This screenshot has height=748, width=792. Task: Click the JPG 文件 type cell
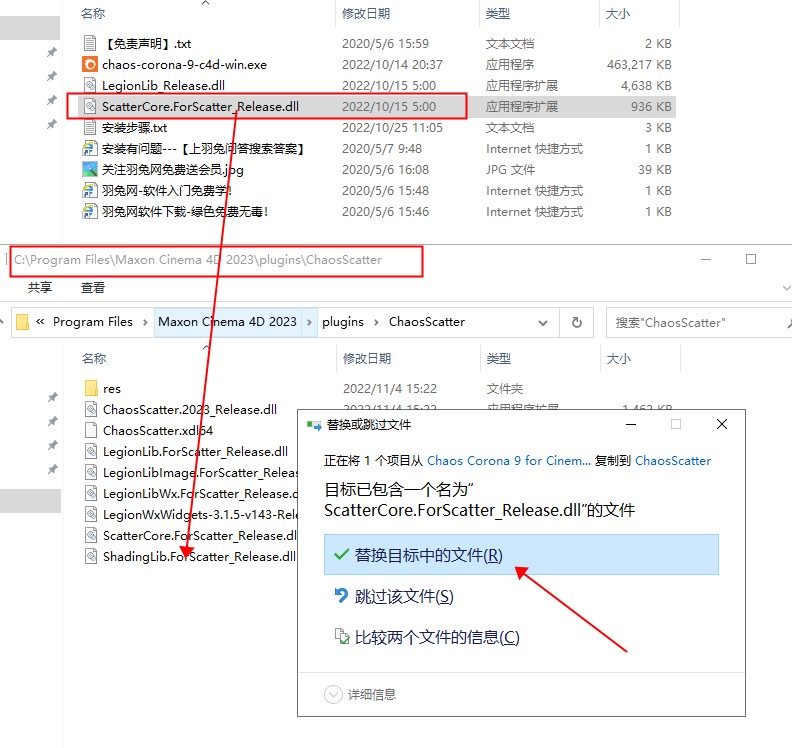click(510, 170)
